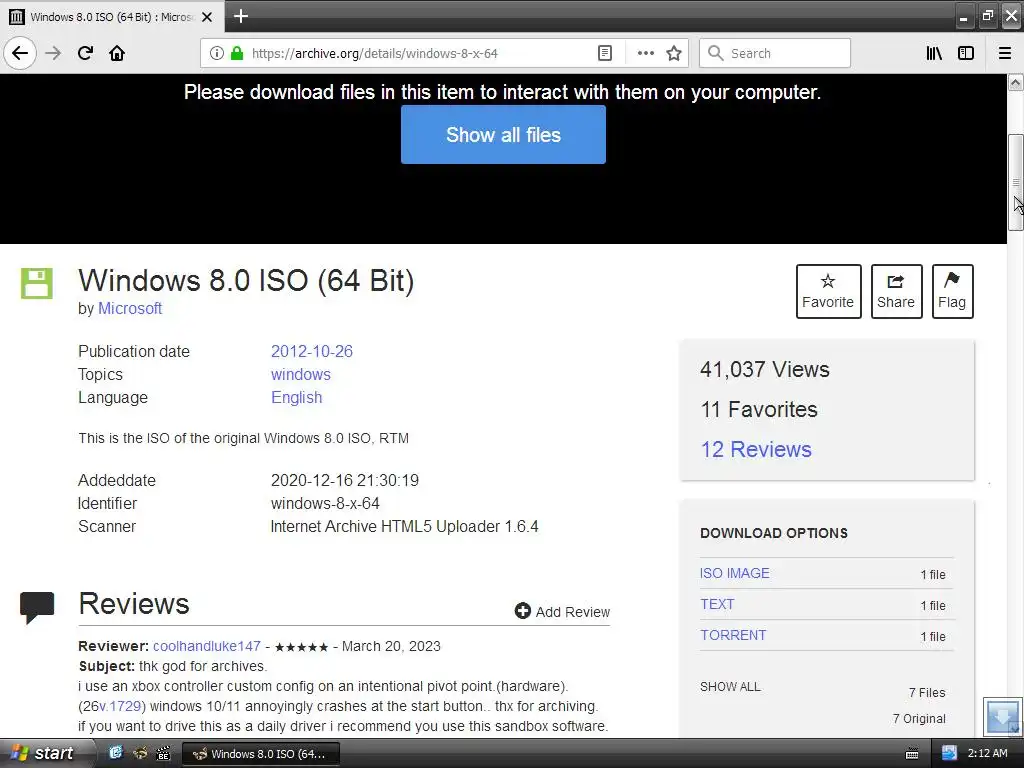The image size is (1024, 768).
Task: Open the windows topic link
Action: [x=300, y=374]
